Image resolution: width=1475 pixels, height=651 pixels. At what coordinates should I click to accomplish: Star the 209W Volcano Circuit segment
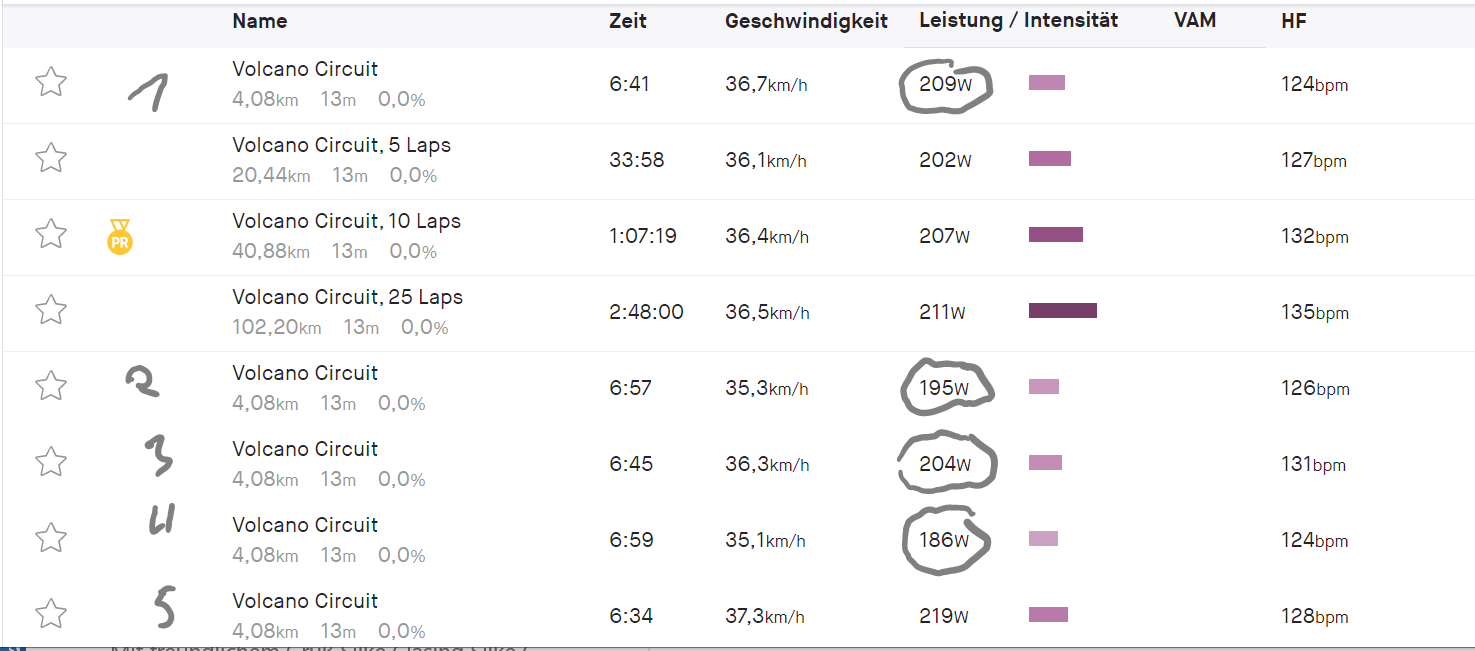[x=51, y=82]
